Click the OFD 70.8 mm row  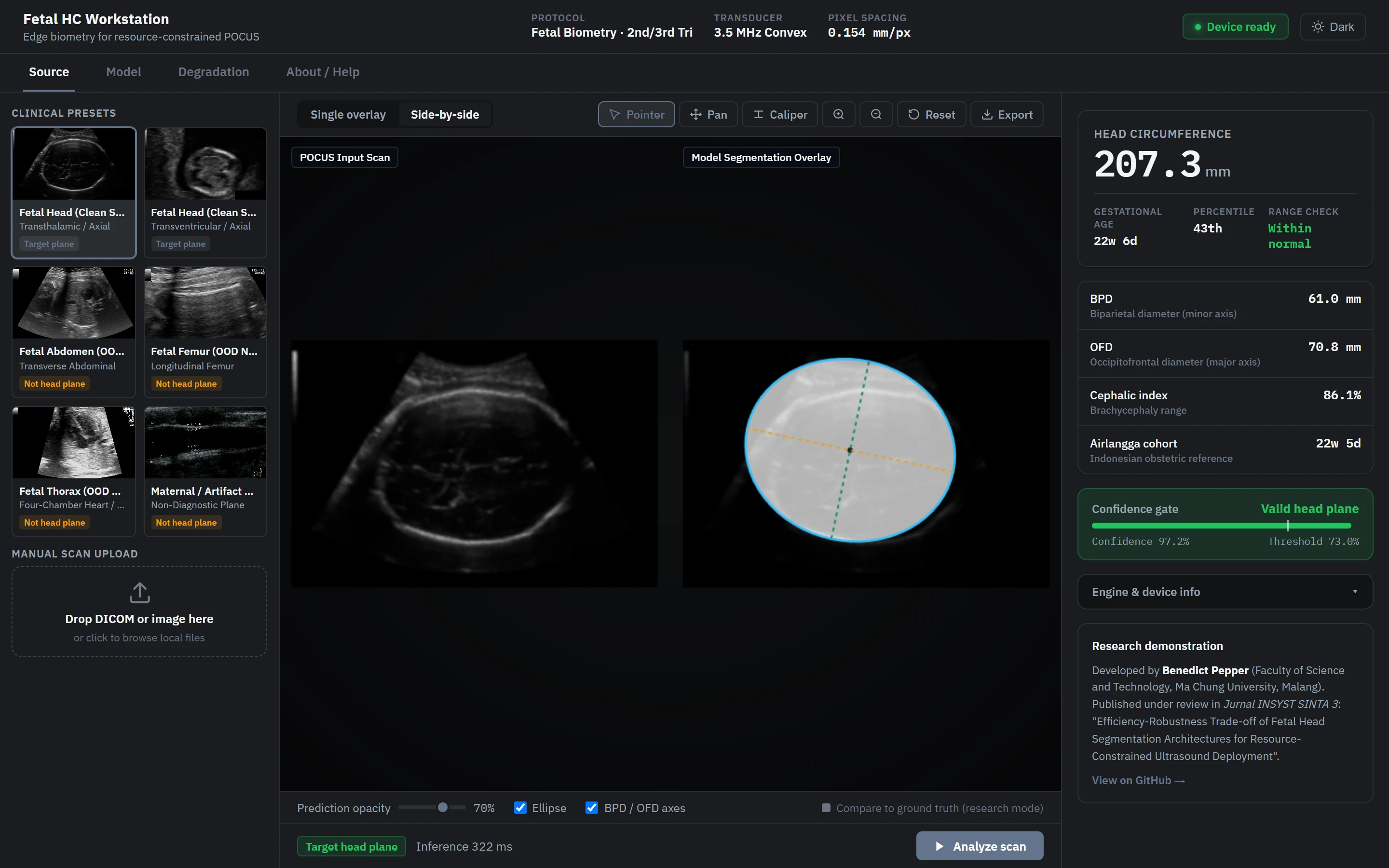coord(1225,353)
